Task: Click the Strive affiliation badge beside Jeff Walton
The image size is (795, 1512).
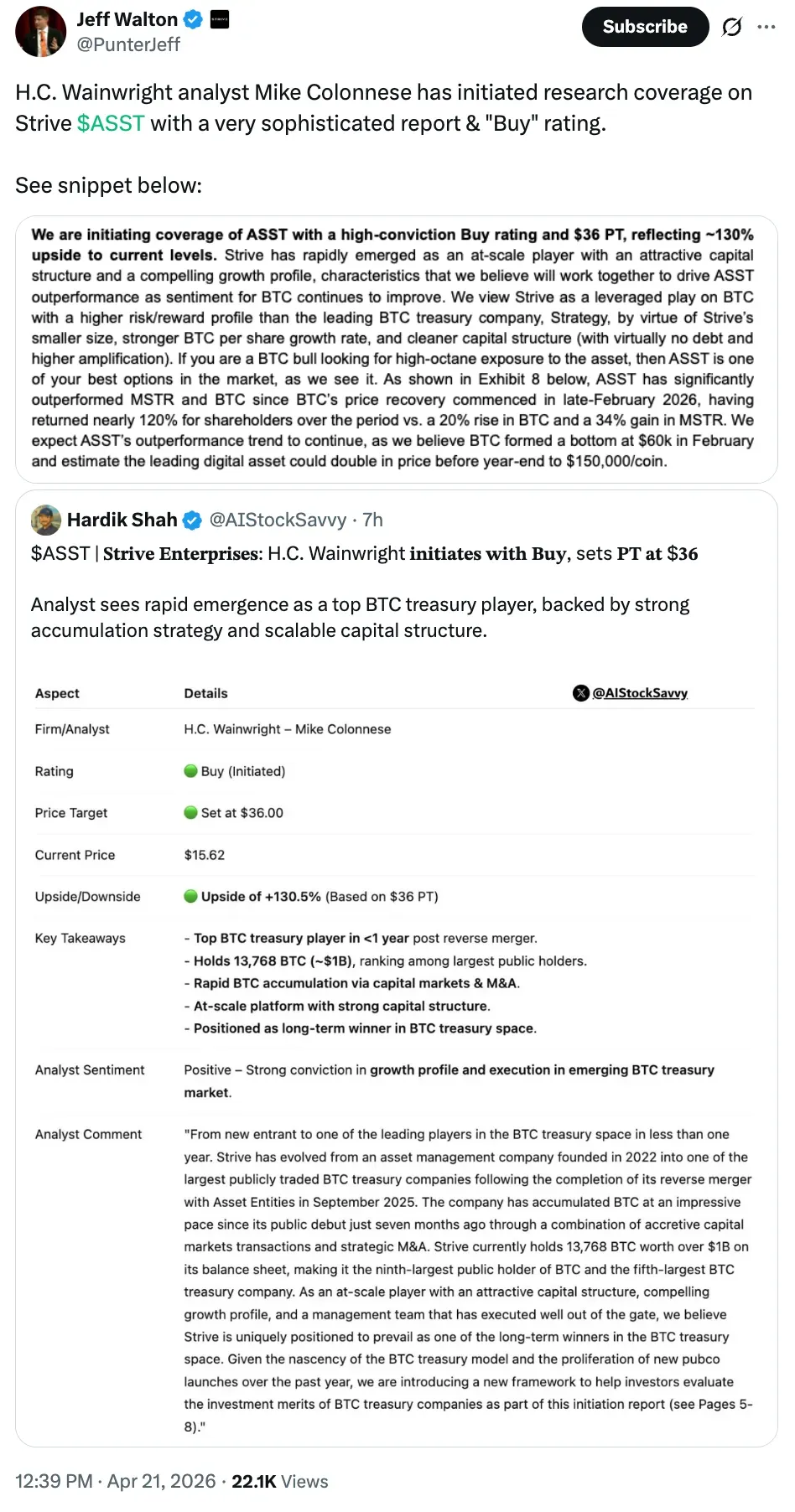Action: point(220,18)
